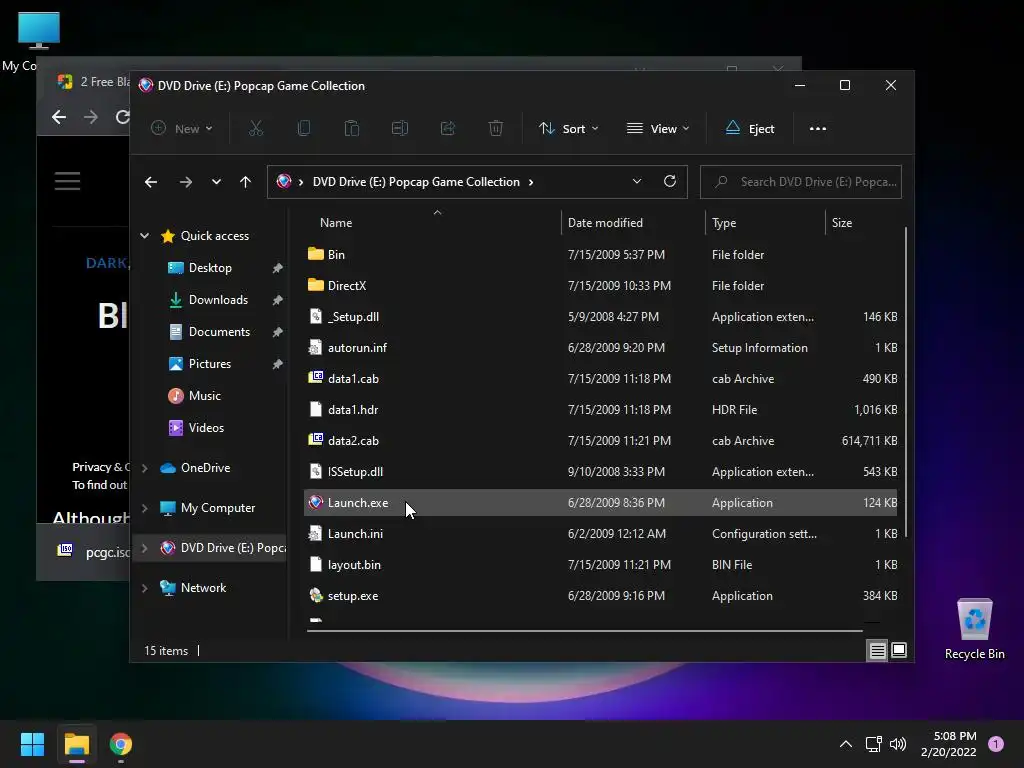Expand the Network tree node
This screenshot has width=1024, height=768.
point(144,588)
